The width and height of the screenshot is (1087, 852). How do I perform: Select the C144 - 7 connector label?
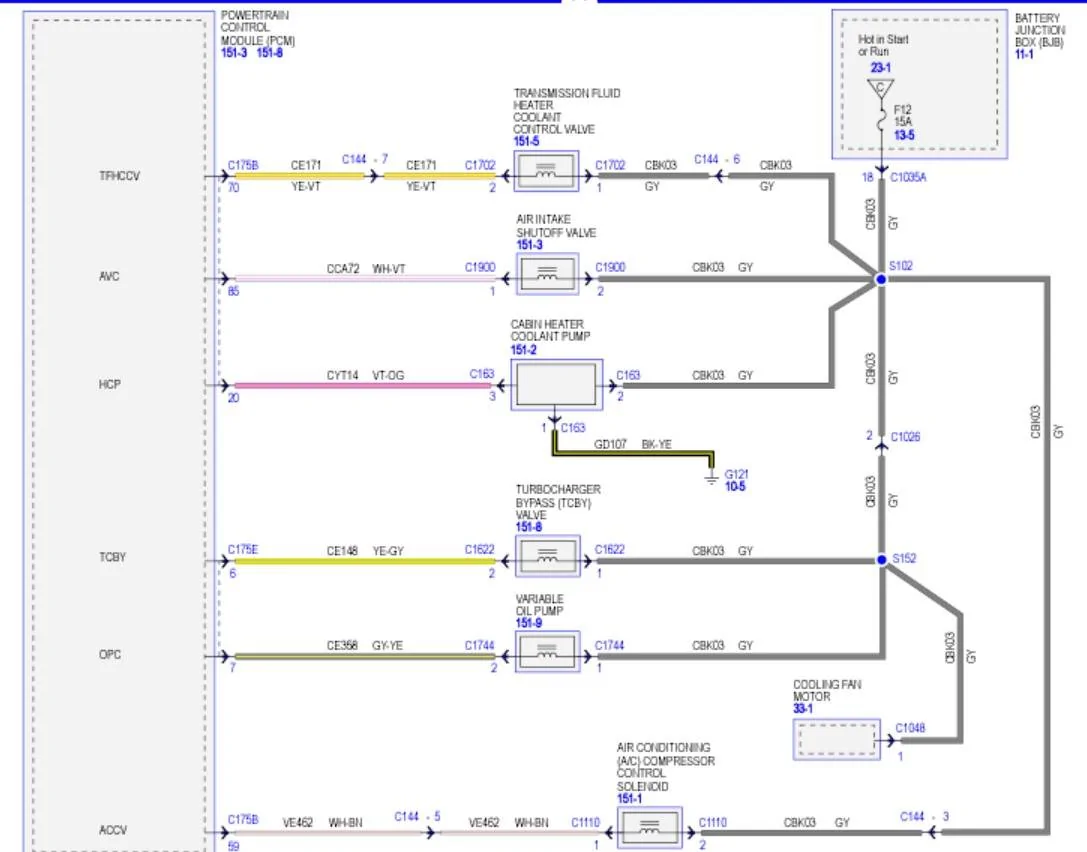(365, 159)
